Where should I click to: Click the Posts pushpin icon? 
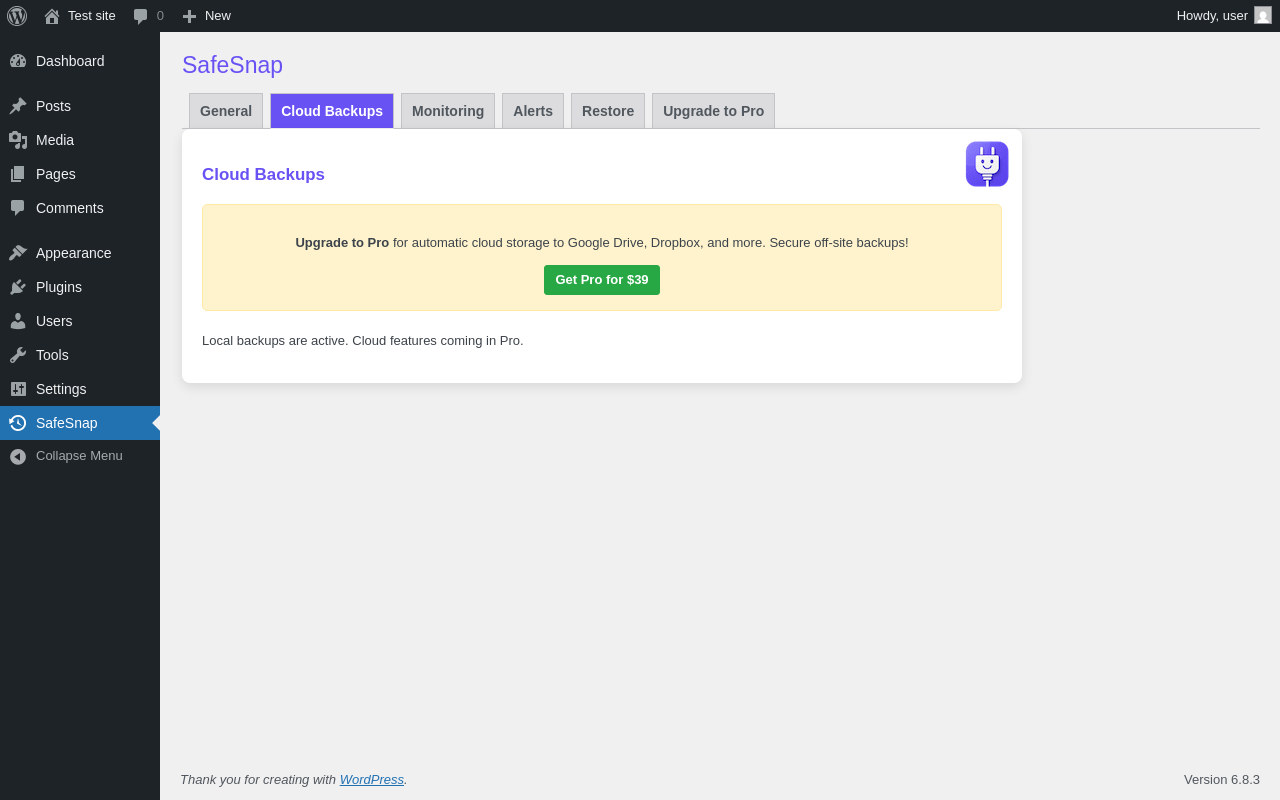pos(18,106)
